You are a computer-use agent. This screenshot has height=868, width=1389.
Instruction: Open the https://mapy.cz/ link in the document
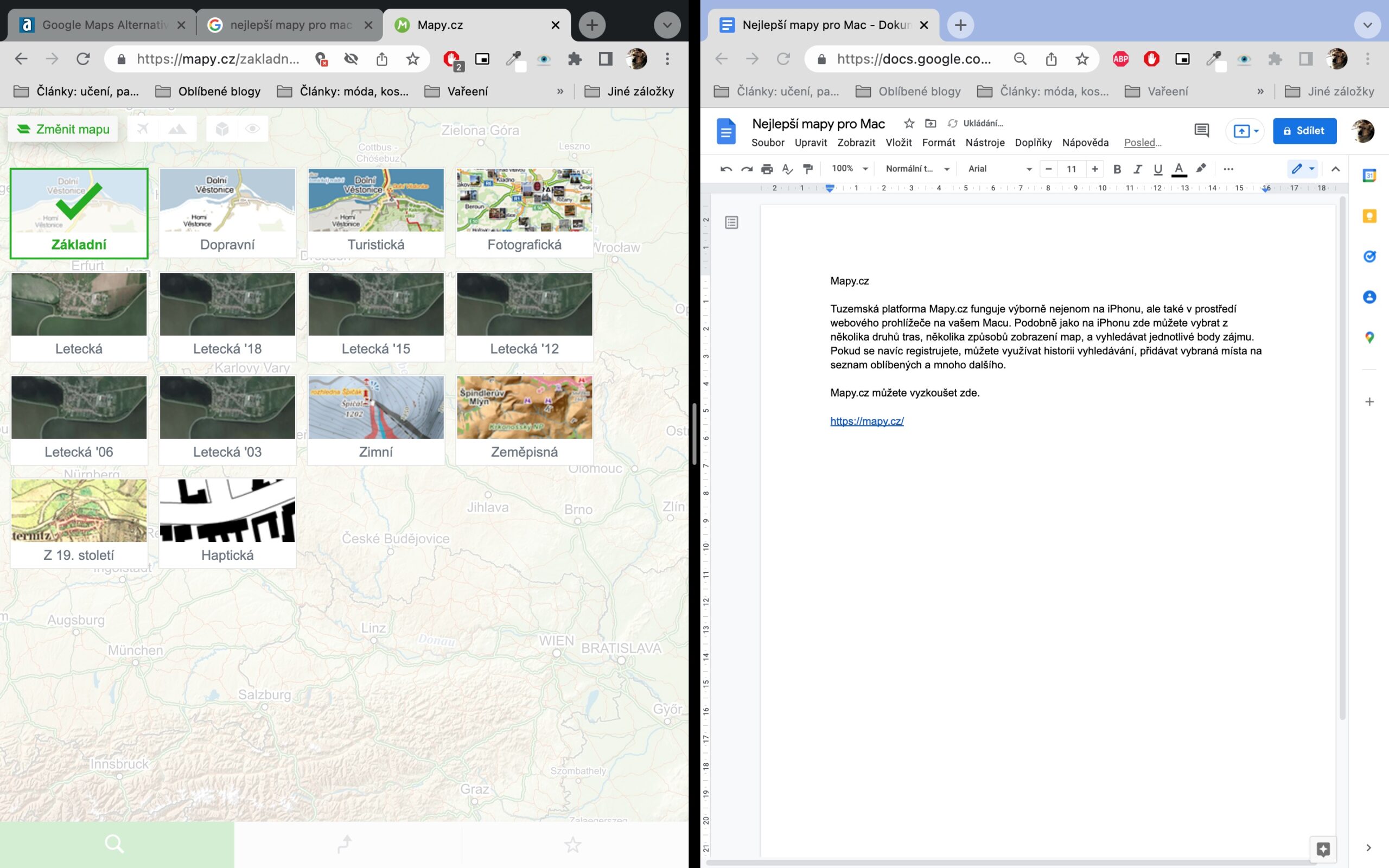pos(866,421)
